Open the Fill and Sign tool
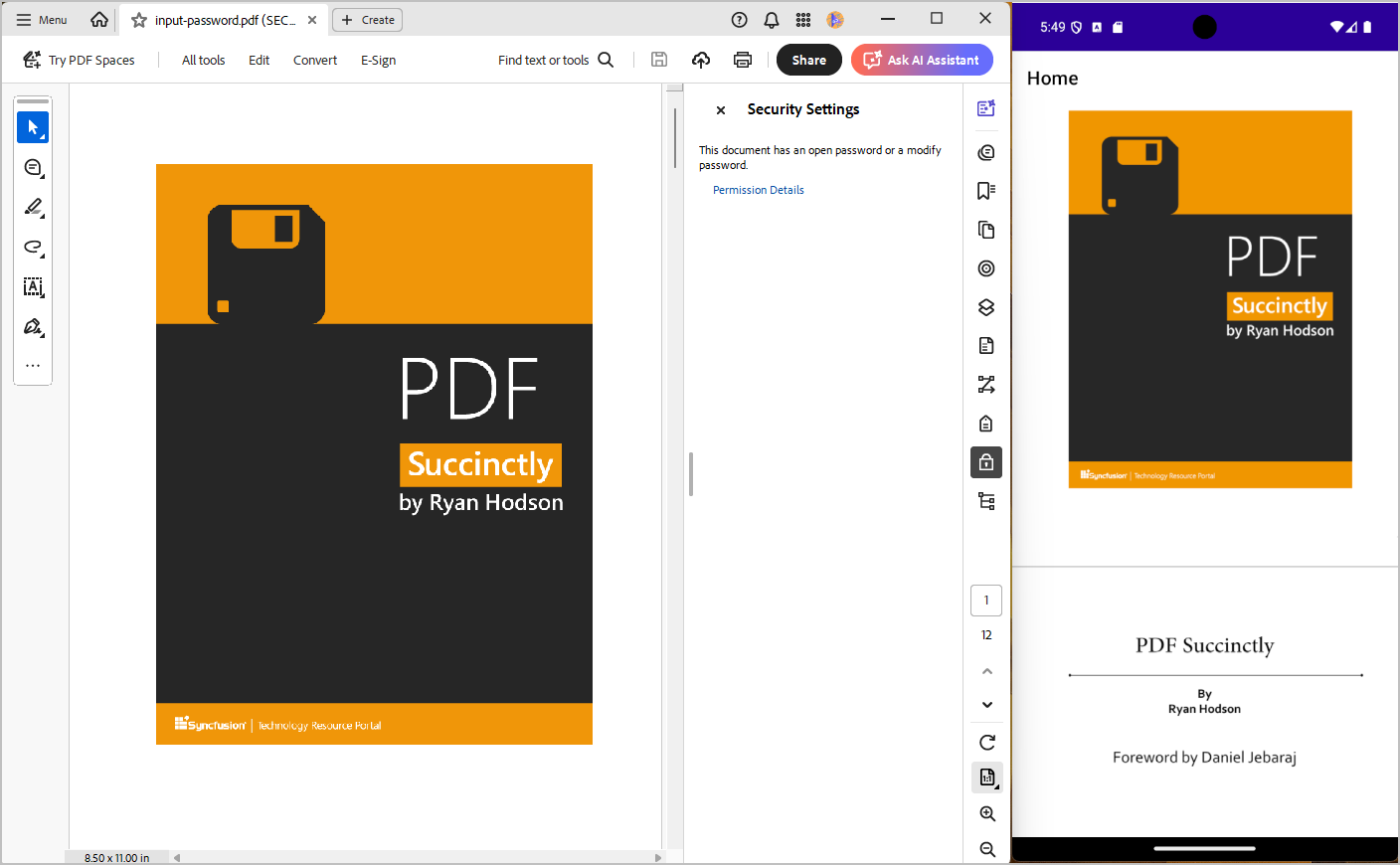The image size is (1400, 865). coord(33,326)
